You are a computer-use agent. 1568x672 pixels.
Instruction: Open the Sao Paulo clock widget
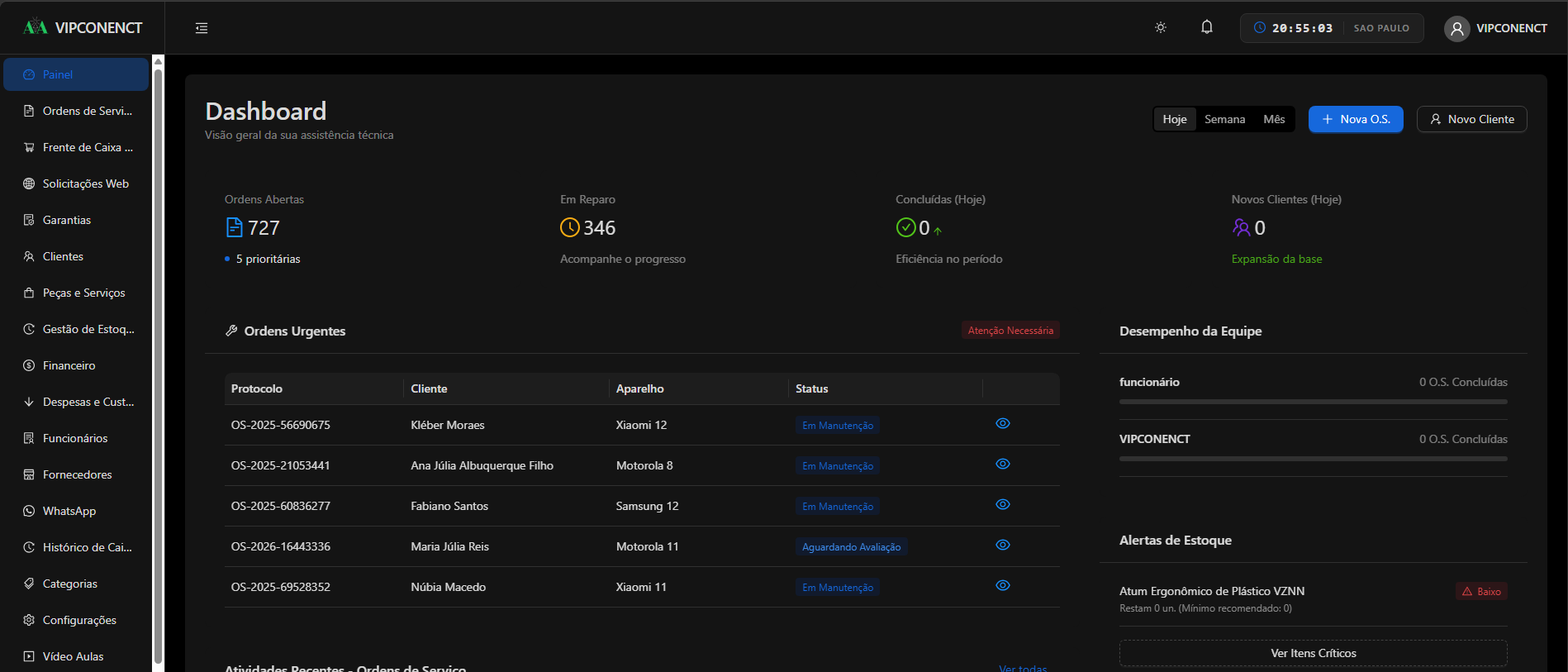tap(1332, 28)
